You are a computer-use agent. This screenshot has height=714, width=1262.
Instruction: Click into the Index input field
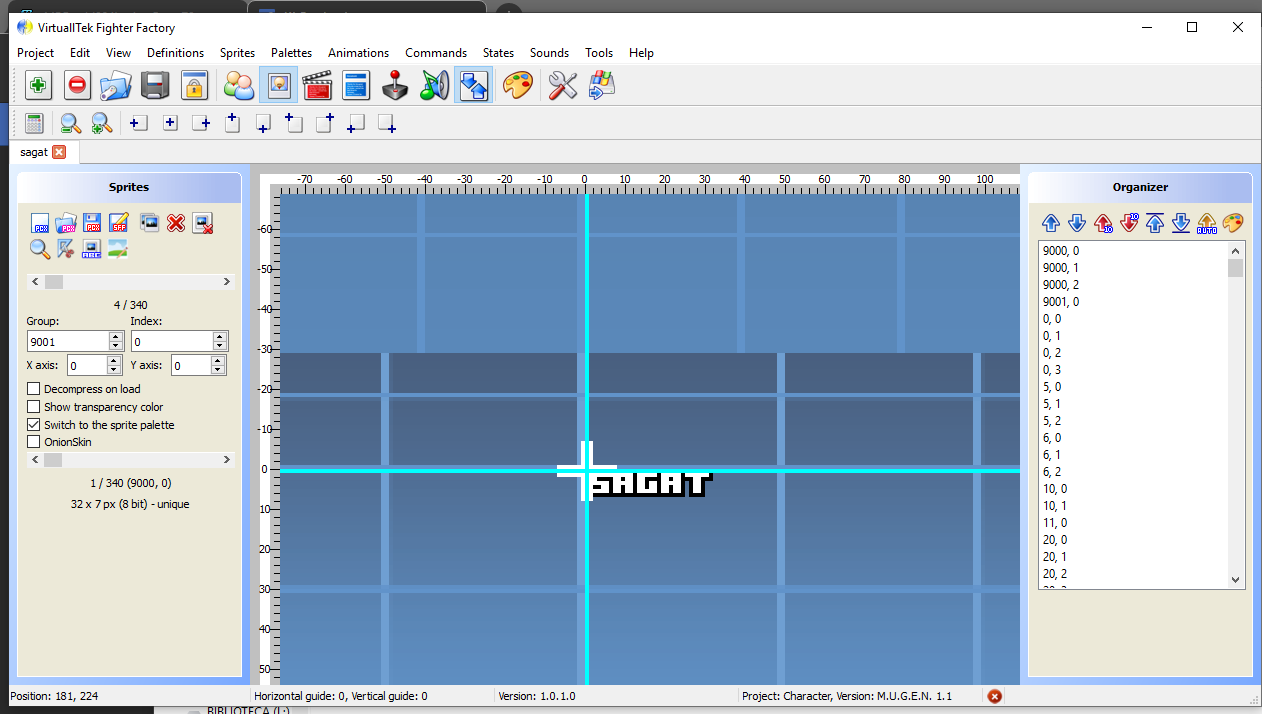pyautogui.click(x=172, y=342)
